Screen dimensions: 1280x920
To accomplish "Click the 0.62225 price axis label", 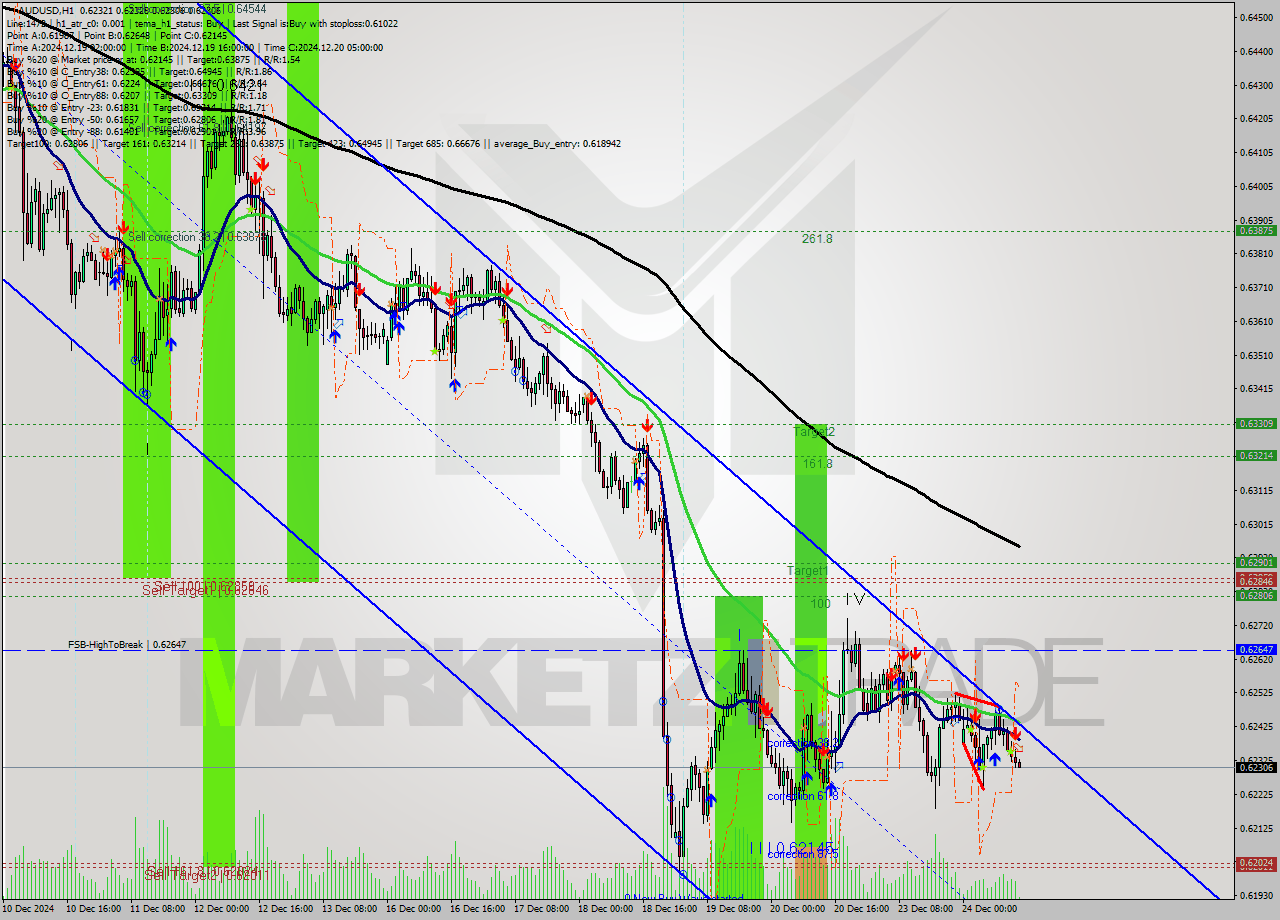I will pos(1257,794).
